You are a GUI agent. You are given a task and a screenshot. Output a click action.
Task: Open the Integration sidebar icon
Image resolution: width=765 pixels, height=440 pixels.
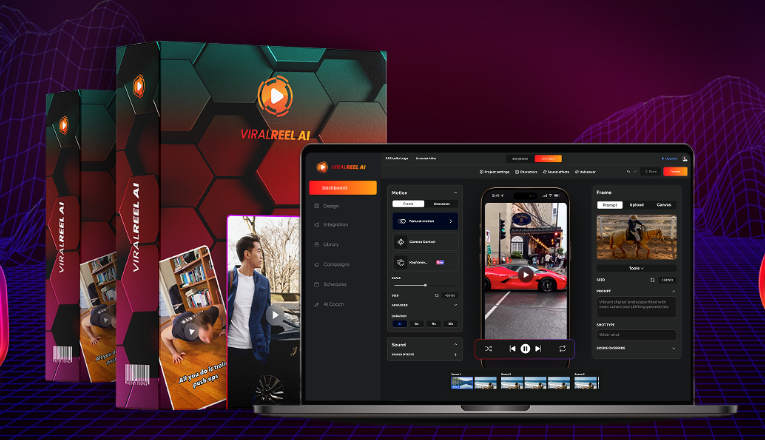coord(317,225)
